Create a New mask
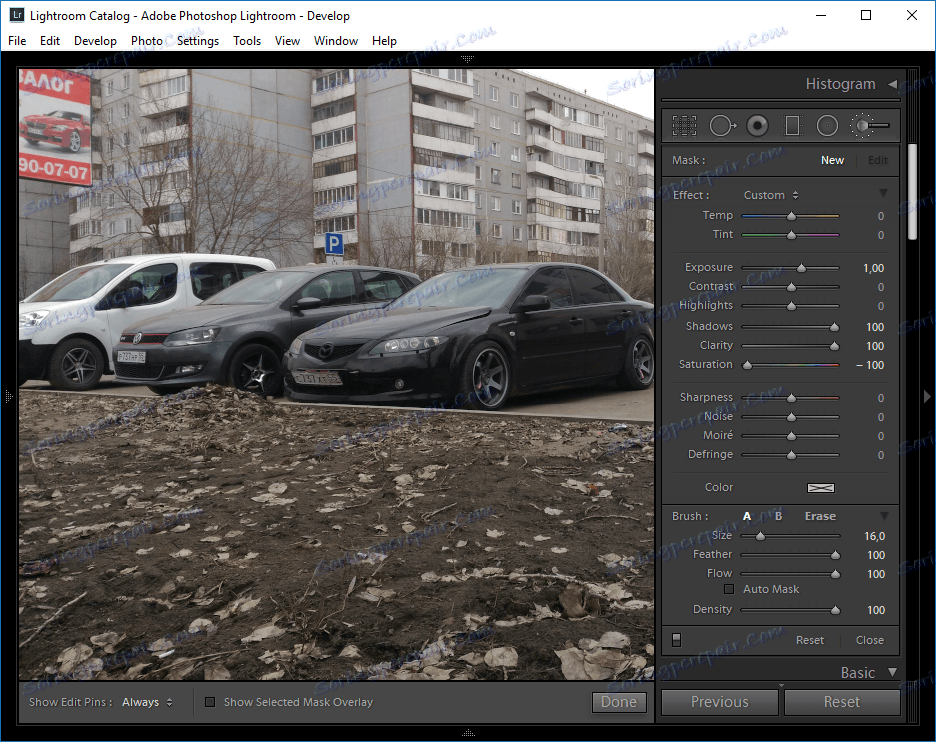 coord(832,159)
